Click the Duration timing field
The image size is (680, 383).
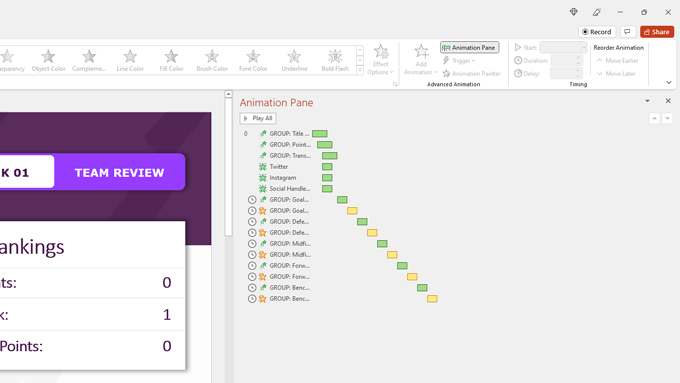point(563,60)
